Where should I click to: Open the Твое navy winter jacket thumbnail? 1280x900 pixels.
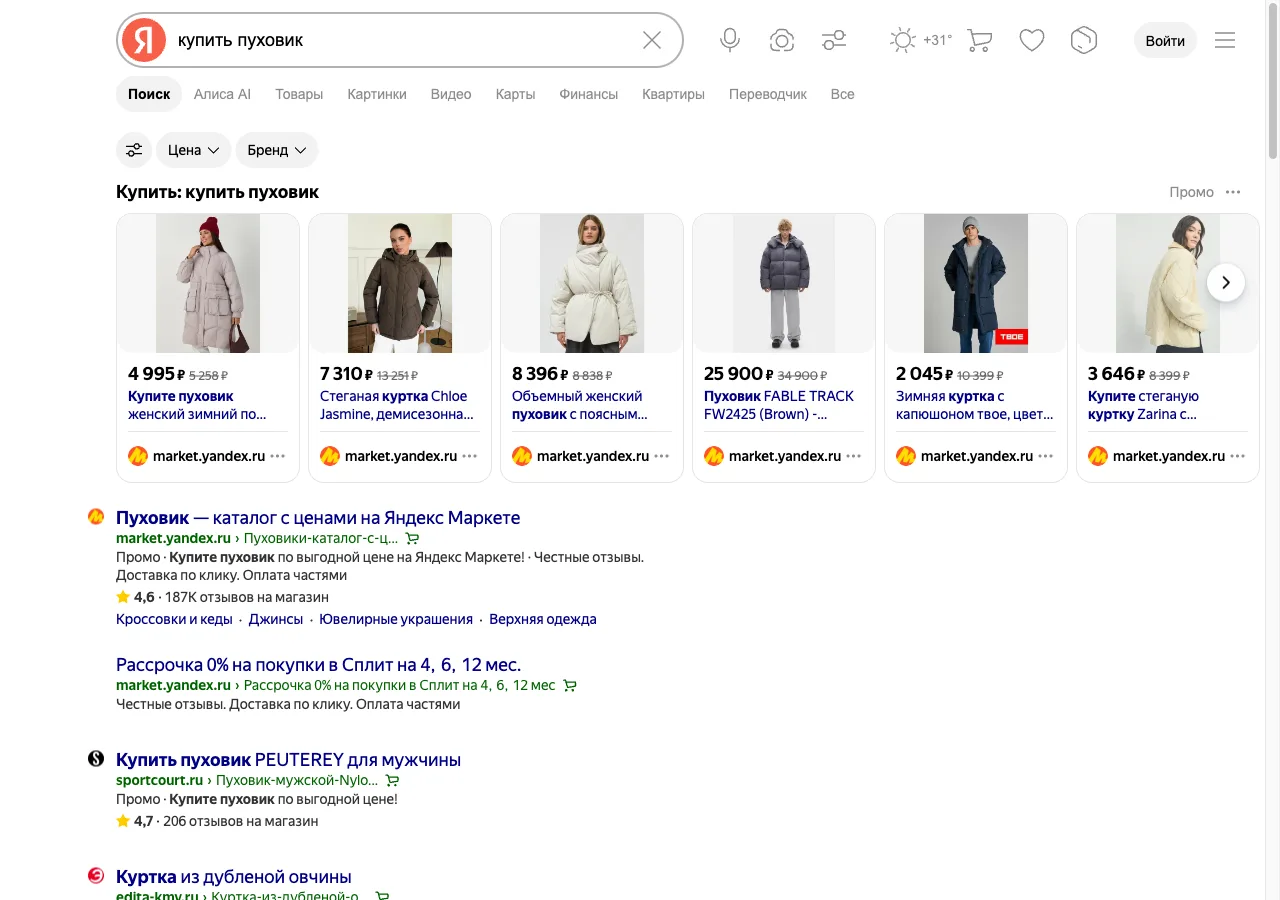click(x=976, y=283)
